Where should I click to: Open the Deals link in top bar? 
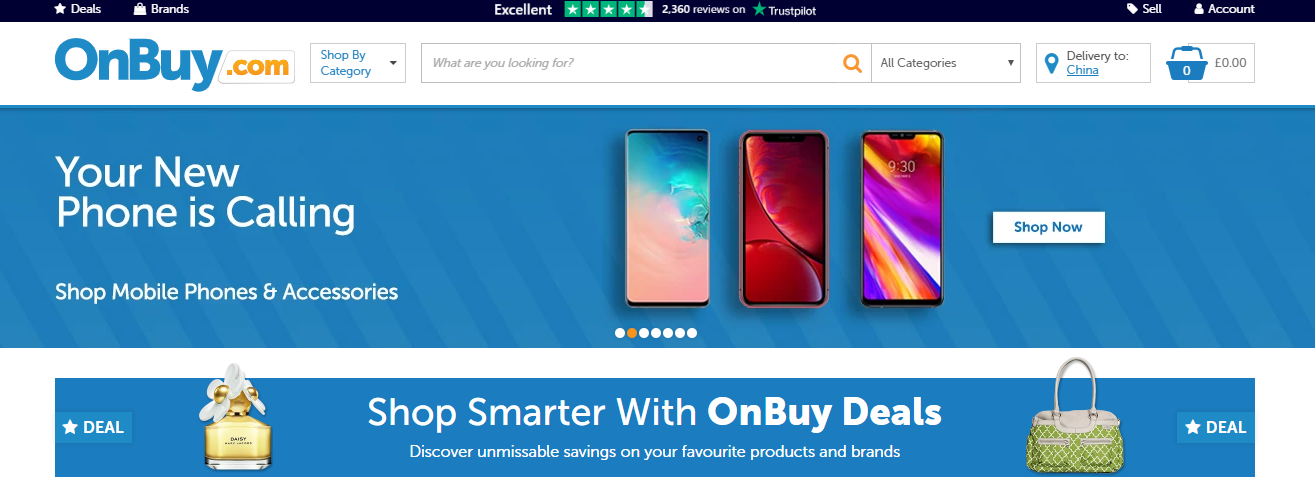[x=77, y=9]
